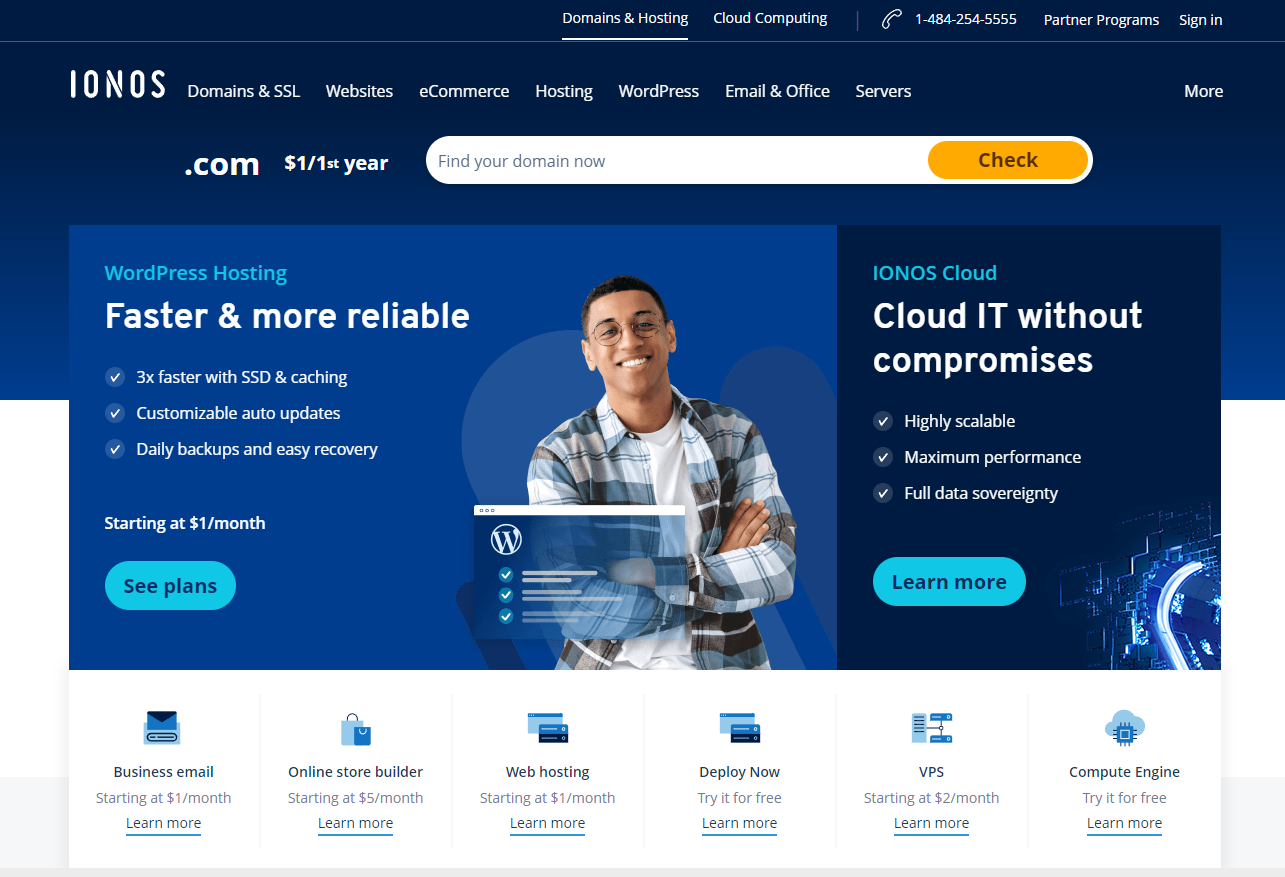Image resolution: width=1285 pixels, height=877 pixels.
Task: Click the Online store builder title
Action: point(355,772)
